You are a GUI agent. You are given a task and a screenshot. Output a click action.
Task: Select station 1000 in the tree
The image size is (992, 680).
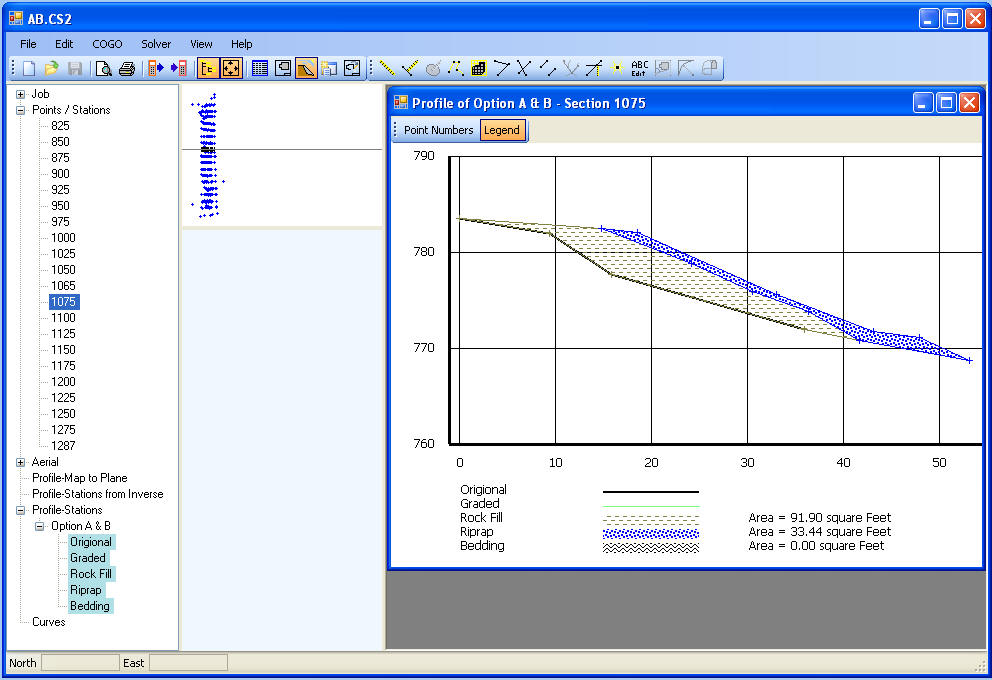(x=63, y=238)
